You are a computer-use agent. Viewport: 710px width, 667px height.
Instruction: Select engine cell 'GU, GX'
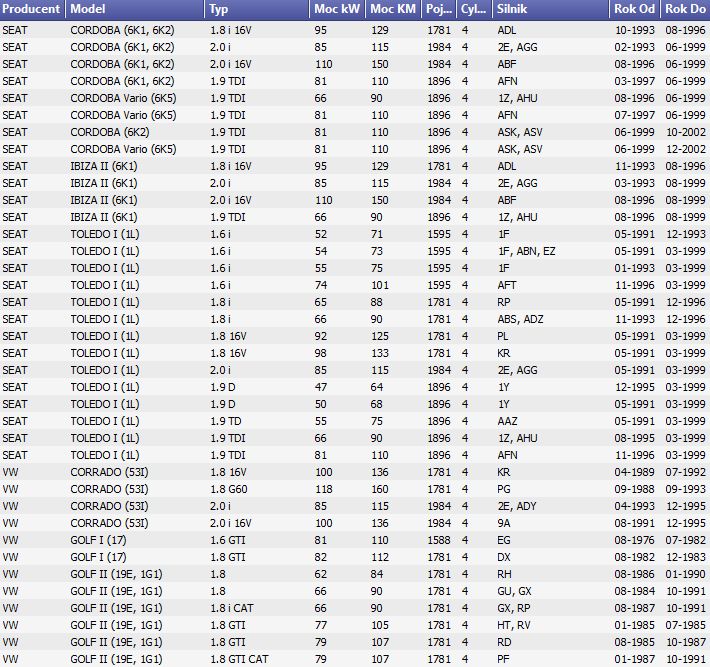pos(514,591)
